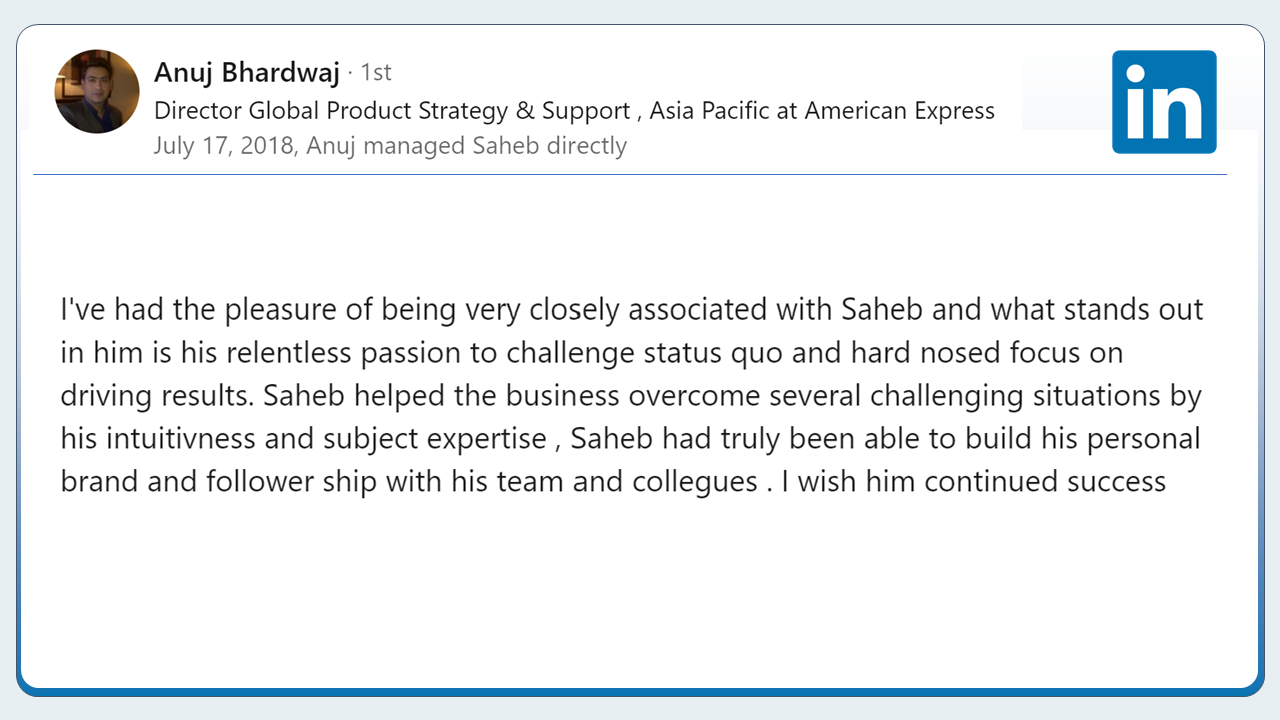Click the American Express company text
1280x720 pixels.
[x=900, y=110]
